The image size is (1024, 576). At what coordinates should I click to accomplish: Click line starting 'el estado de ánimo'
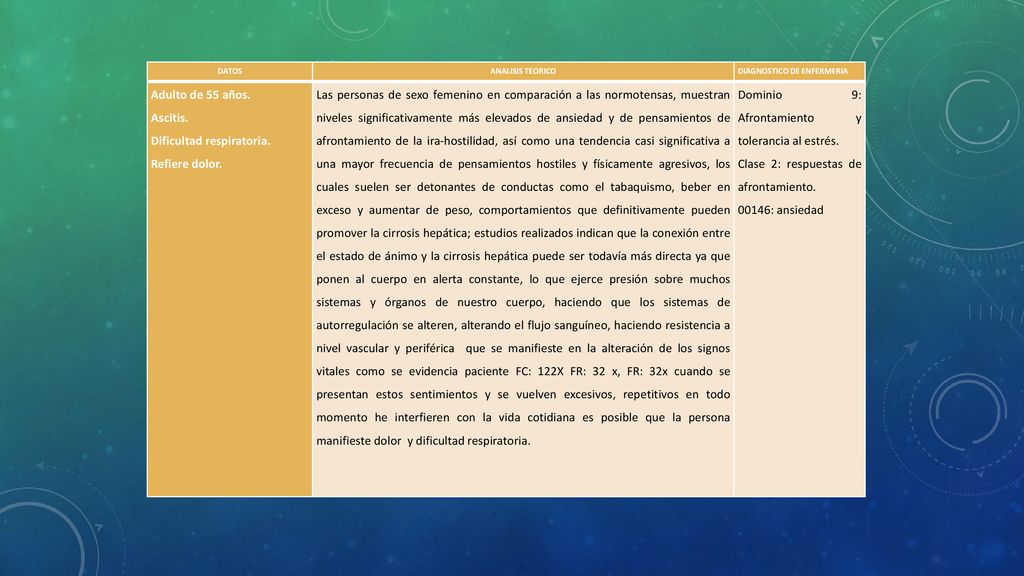[523, 256]
